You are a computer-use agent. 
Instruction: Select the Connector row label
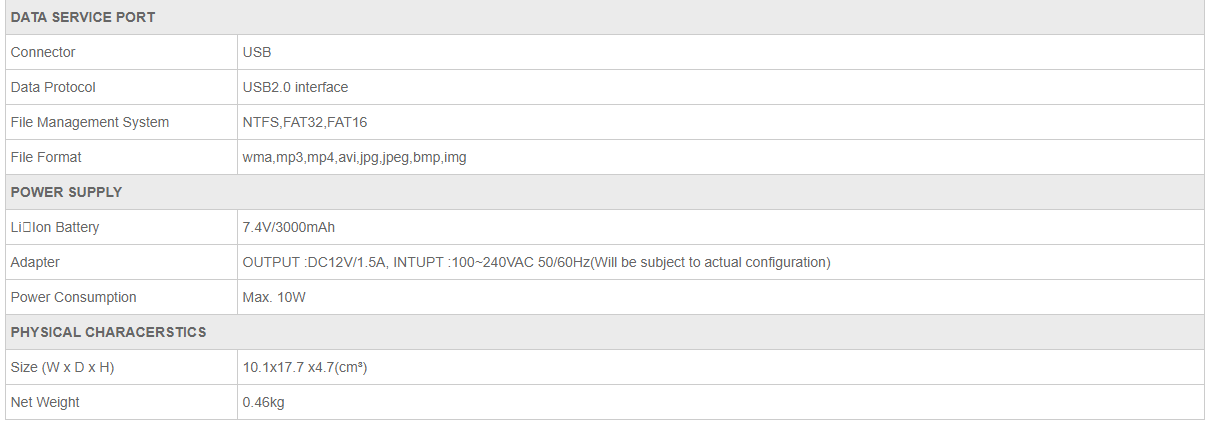tap(43, 52)
